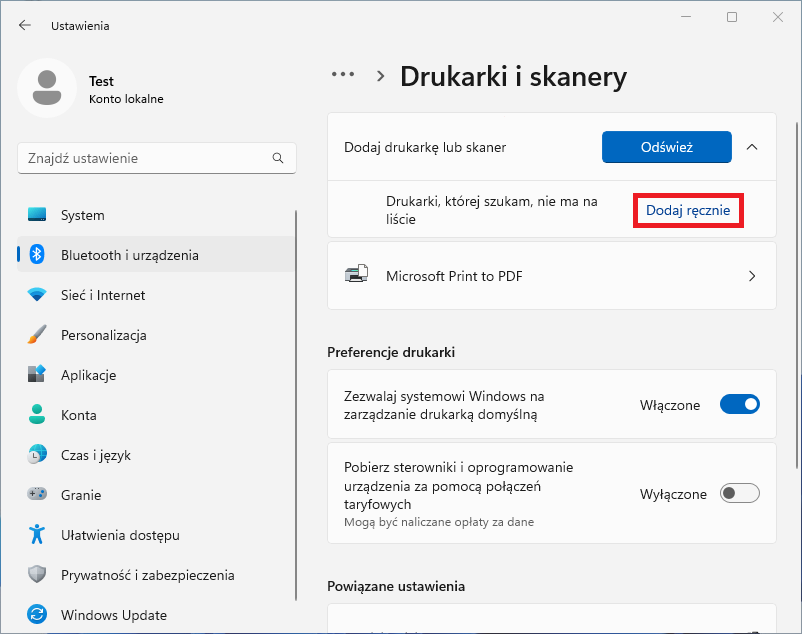
Task: Click the search magnifier icon
Action: pos(278,158)
